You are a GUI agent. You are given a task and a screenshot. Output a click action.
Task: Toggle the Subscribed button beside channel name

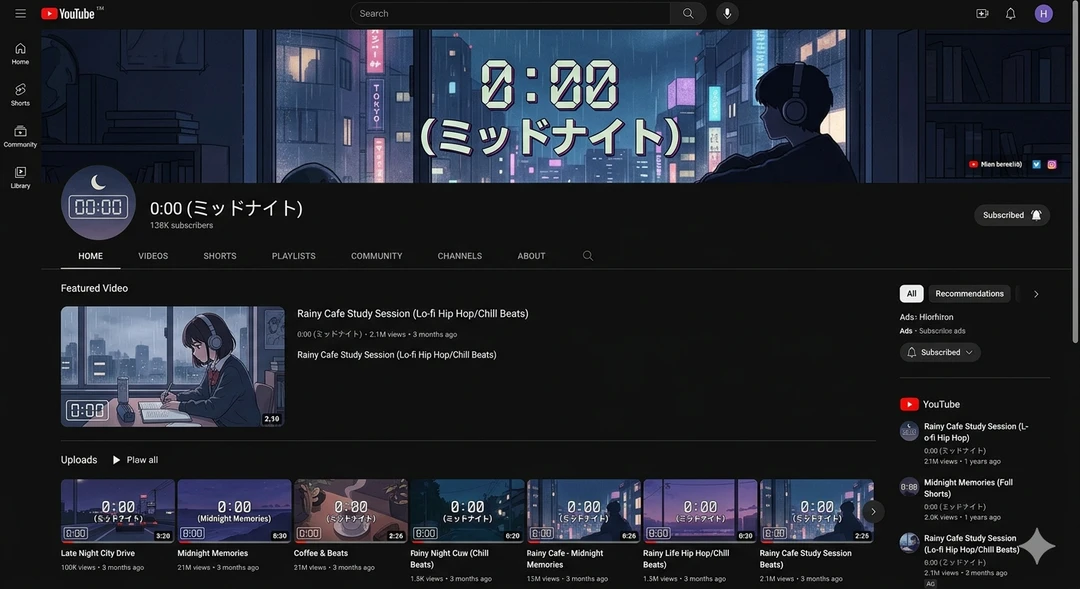click(x=1011, y=215)
